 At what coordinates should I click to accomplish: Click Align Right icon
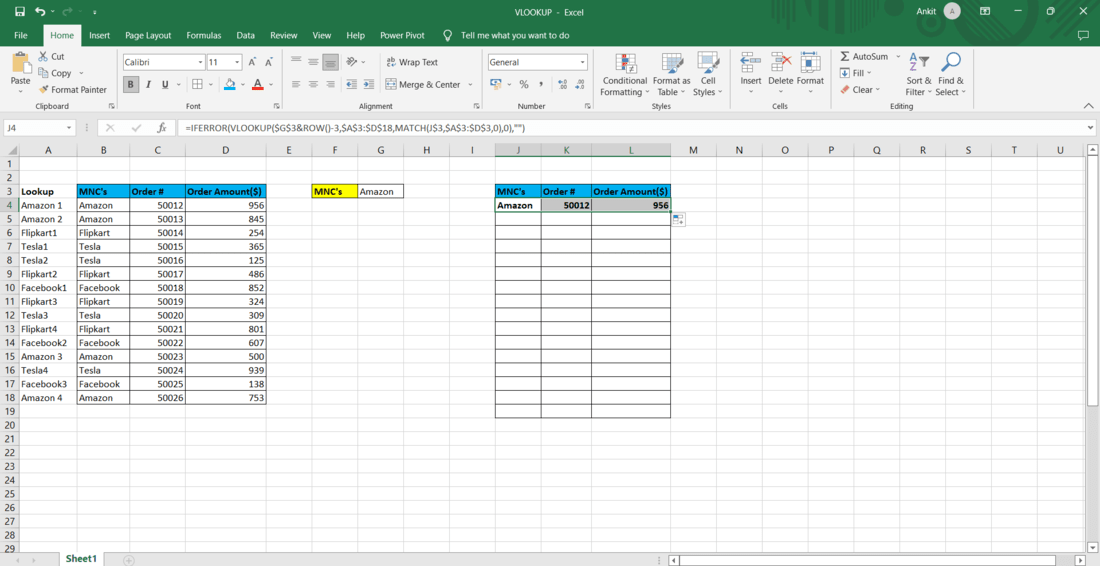(x=330, y=84)
